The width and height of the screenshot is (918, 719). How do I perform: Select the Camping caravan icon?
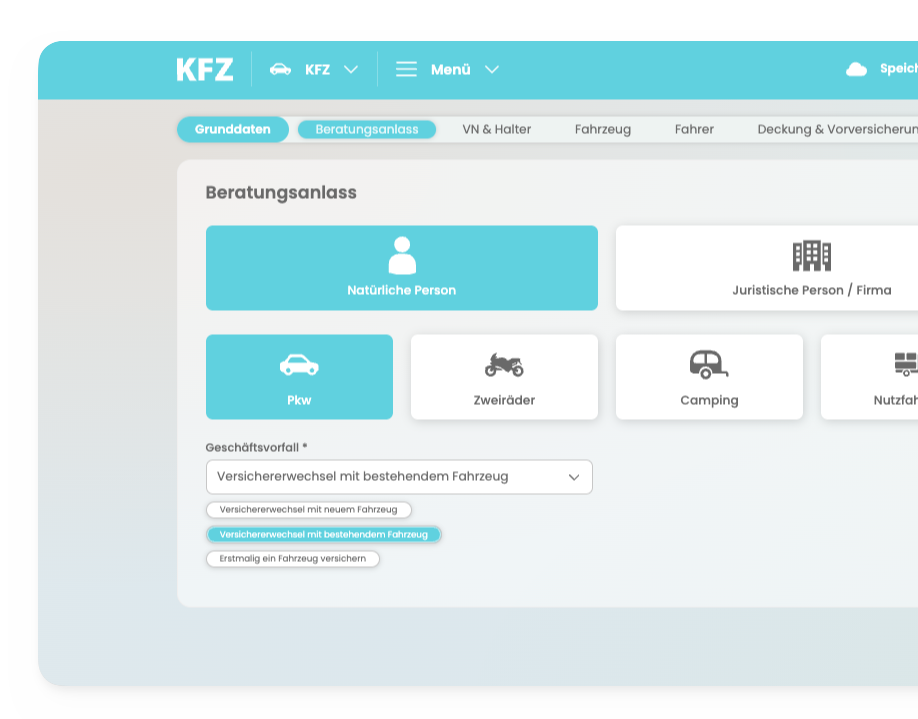(709, 363)
